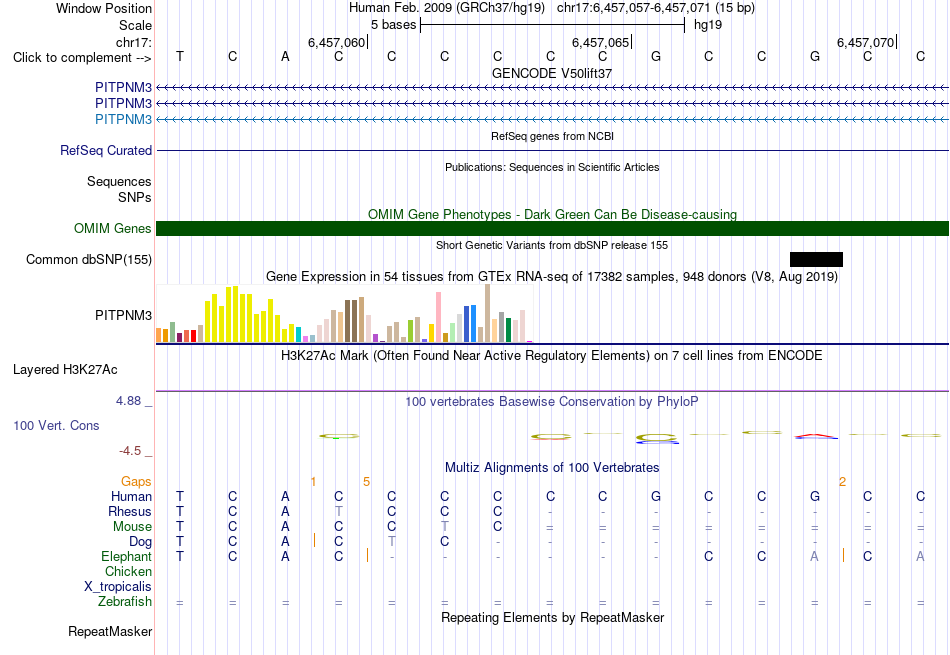This screenshot has width=950, height=655.
Task: Click the red PhyloP conservation peak
Action: 816,435
